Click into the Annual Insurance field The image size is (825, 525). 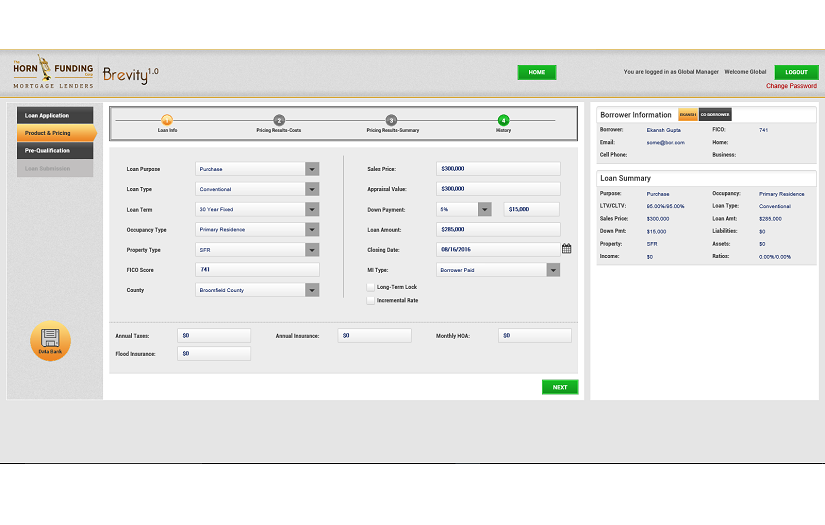pyautogui.click(x=375, y=336)
